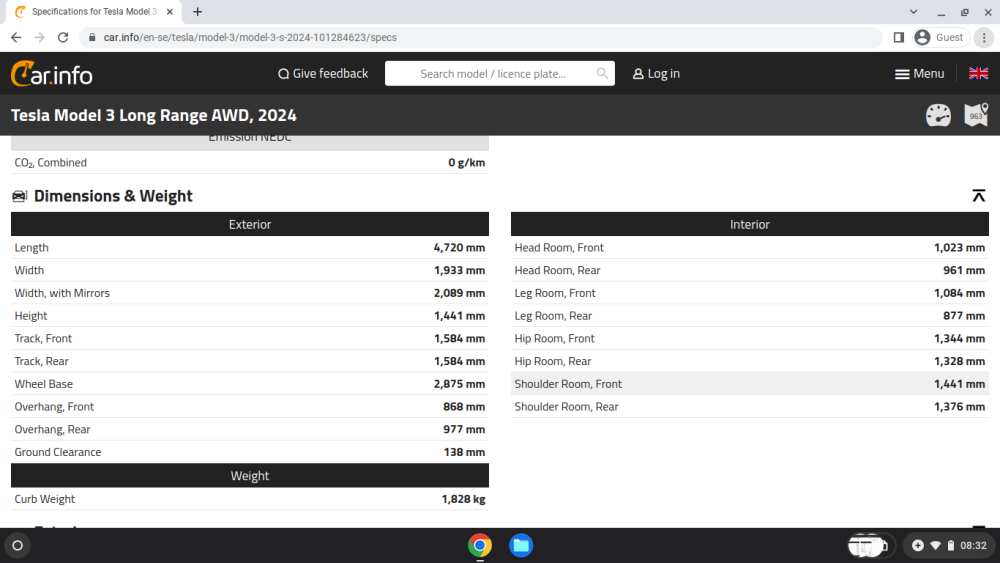Select the Length value 4,720 mm
This screenshot has width=1000, height=563.
tap(459, 247)
